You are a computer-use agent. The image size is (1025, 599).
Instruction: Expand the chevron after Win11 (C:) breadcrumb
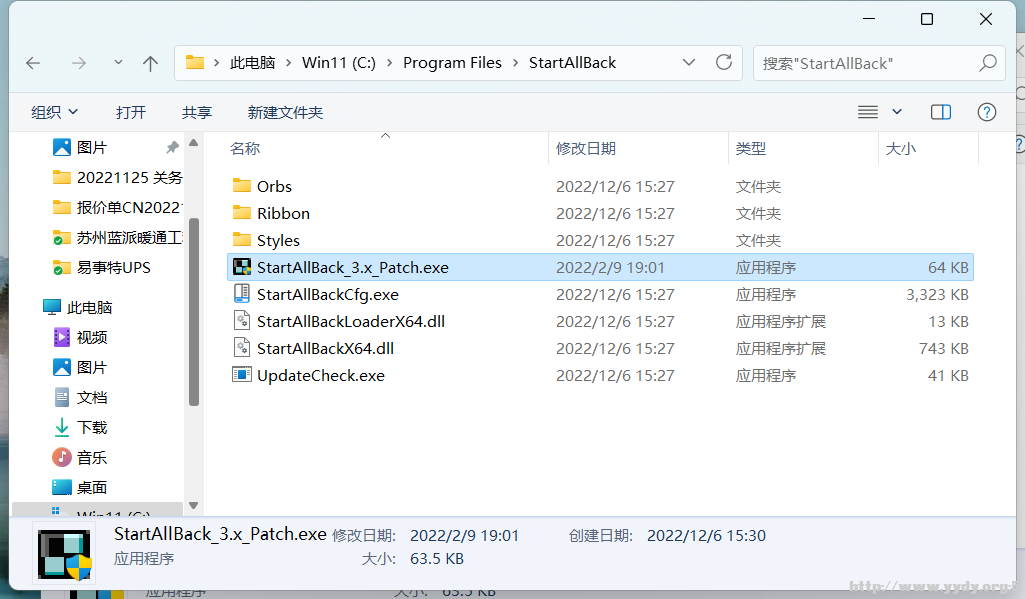390,63
